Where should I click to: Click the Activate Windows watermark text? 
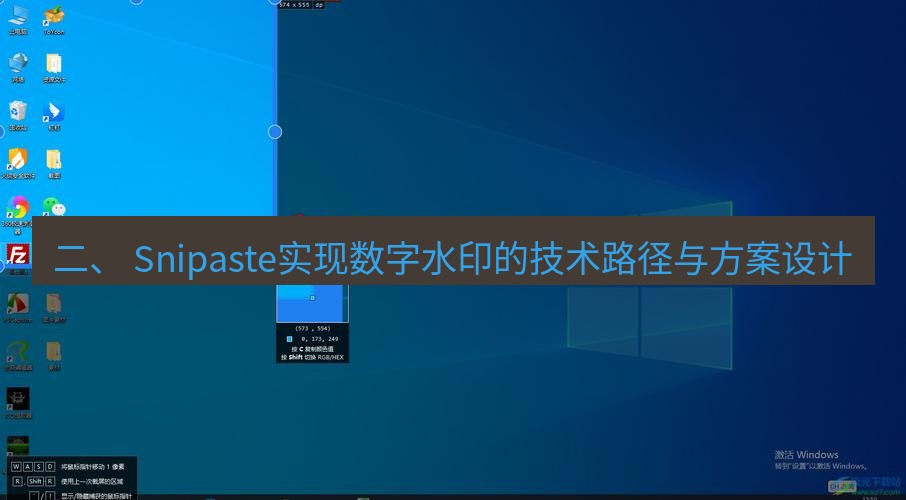[806, 455]
